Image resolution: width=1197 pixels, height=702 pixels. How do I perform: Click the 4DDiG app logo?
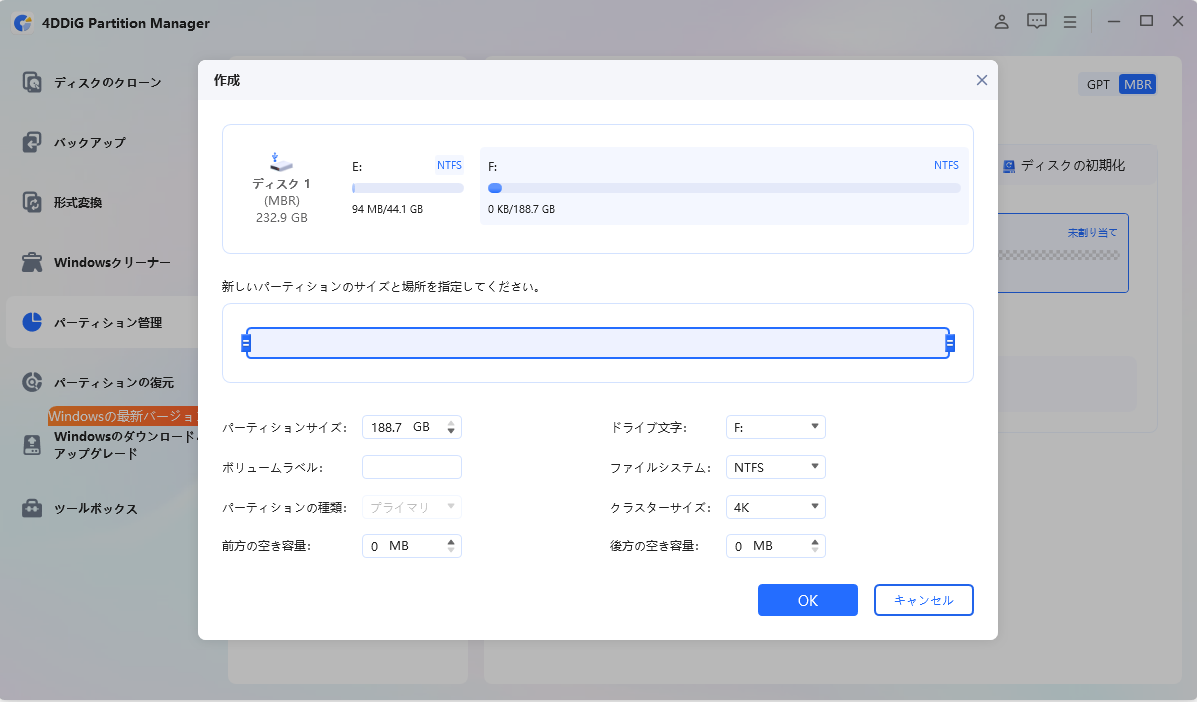[x=23, y=23]
